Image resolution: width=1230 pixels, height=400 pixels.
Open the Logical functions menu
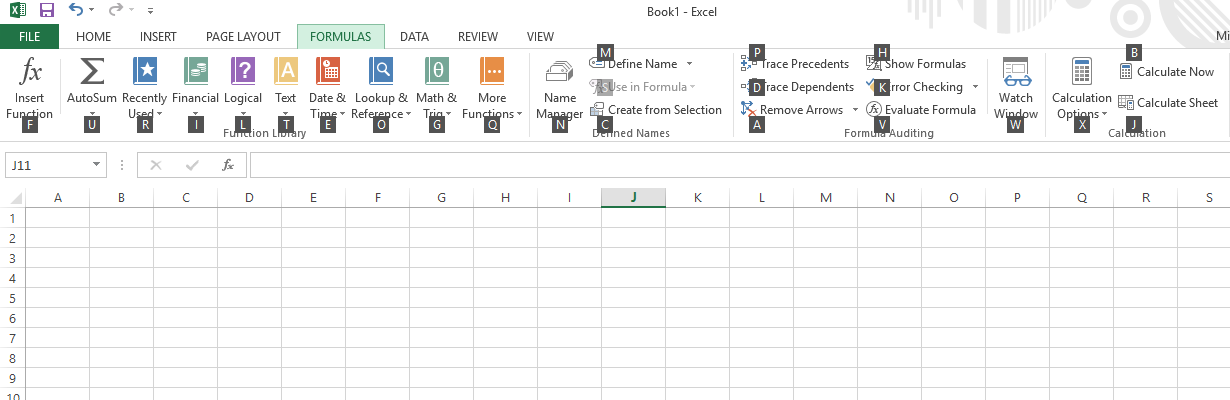point(243,89)
